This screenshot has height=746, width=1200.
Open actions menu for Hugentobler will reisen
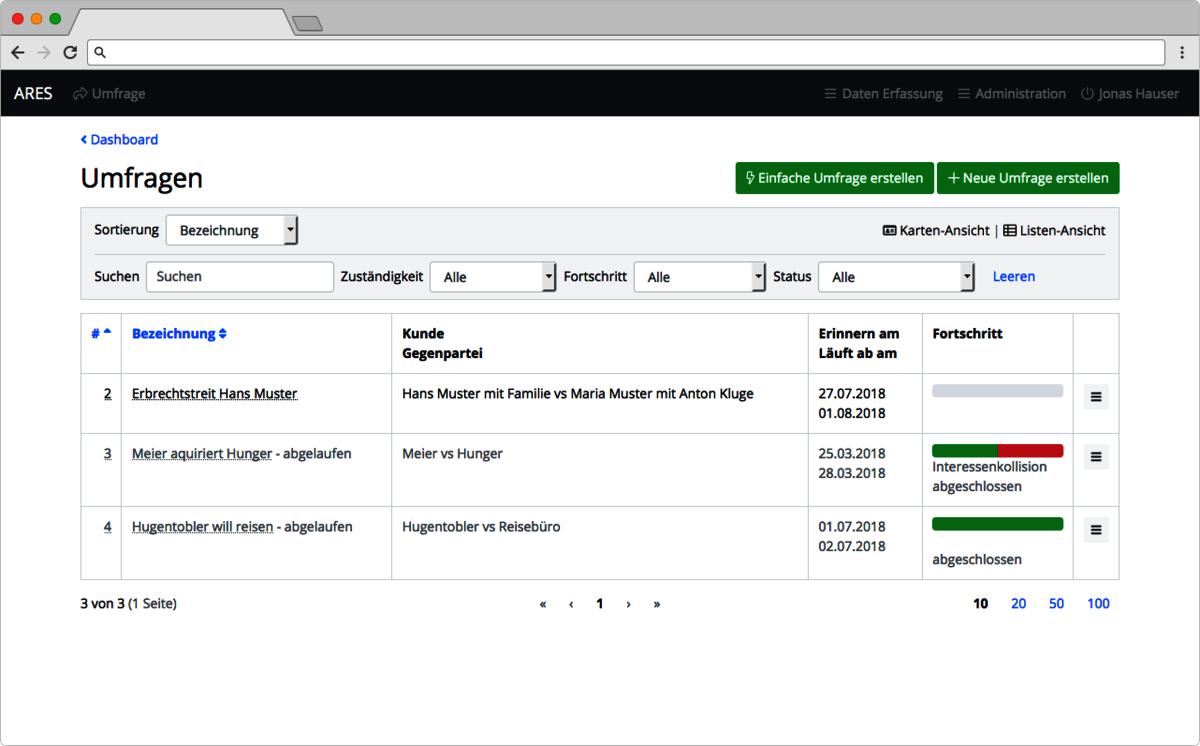coord(1096,530)
